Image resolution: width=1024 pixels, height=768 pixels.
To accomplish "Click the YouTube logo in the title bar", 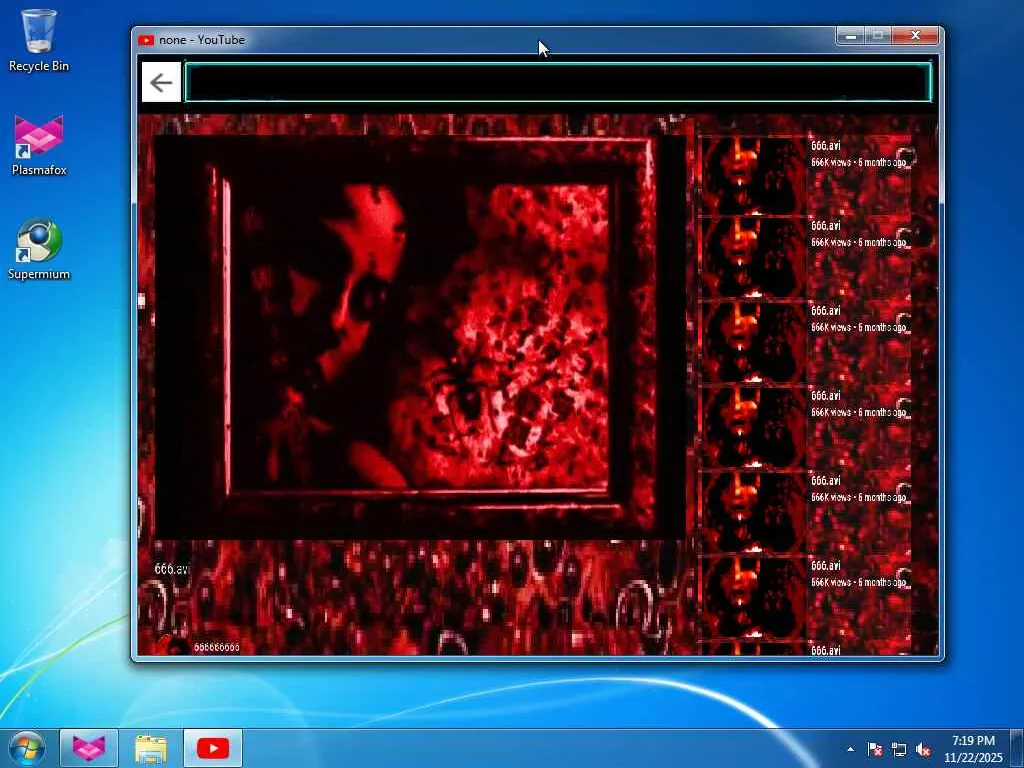I will (146, 40).
